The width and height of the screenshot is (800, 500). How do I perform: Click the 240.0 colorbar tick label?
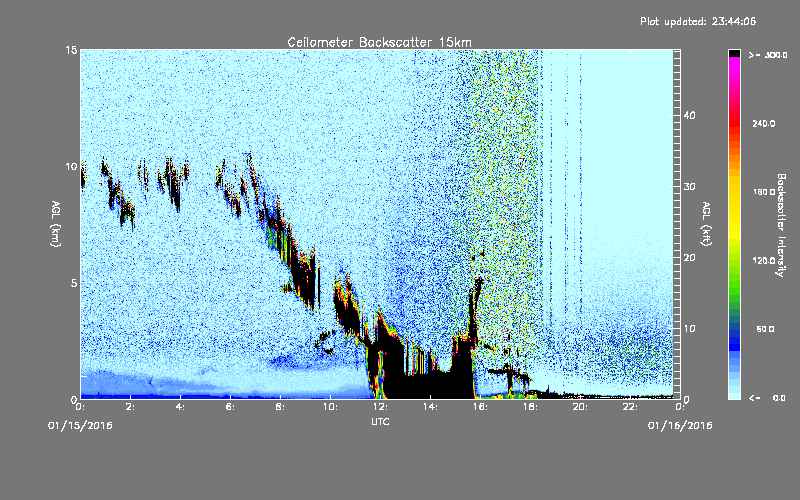click(x=764, y=123)
